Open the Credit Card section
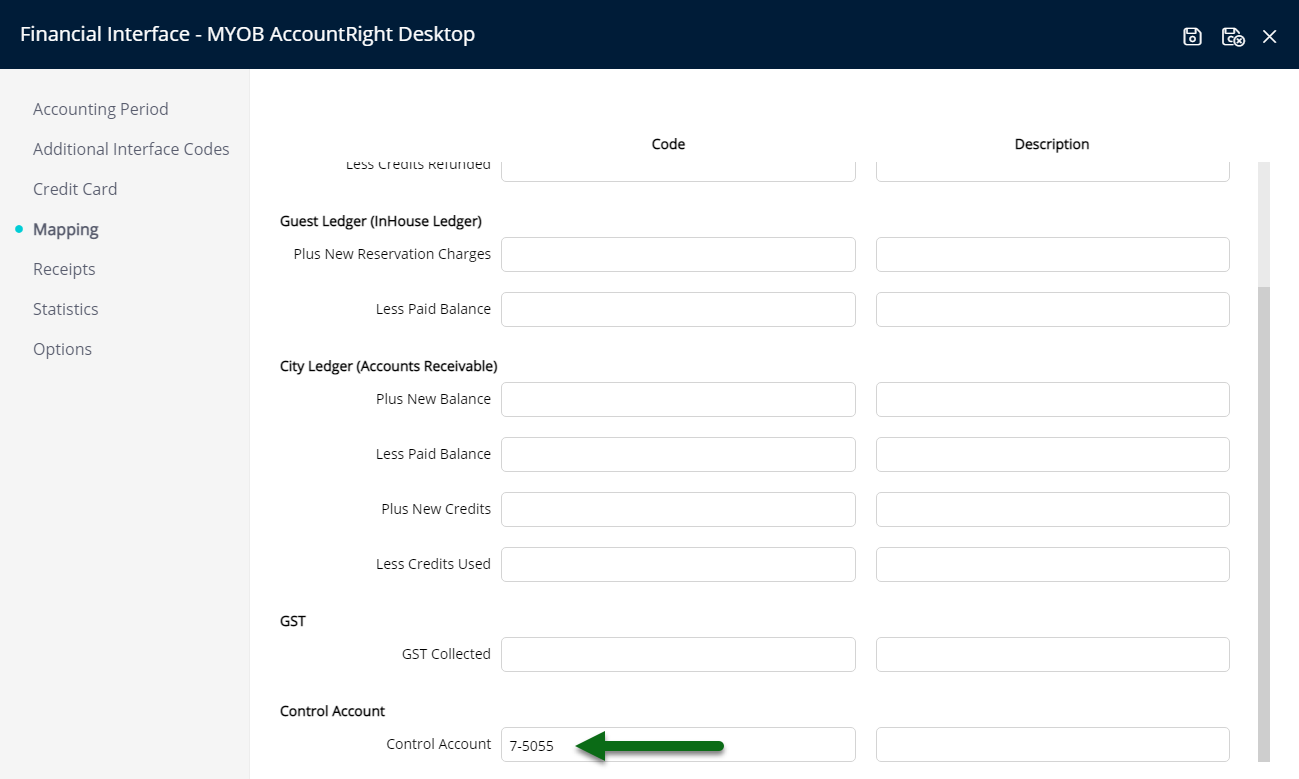 click(x=75, y=189)
